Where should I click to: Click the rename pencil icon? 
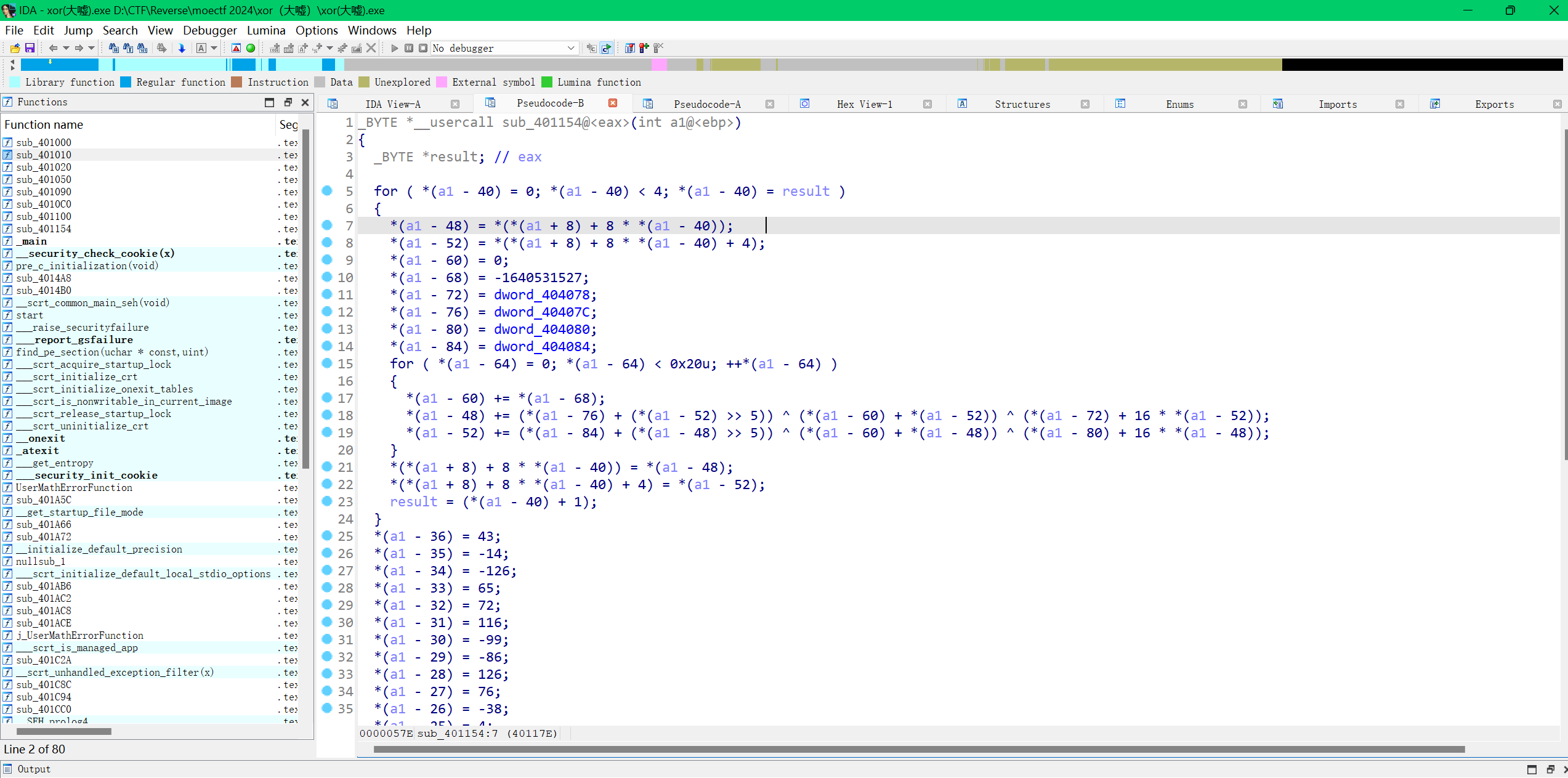click(x=357, y=48)
